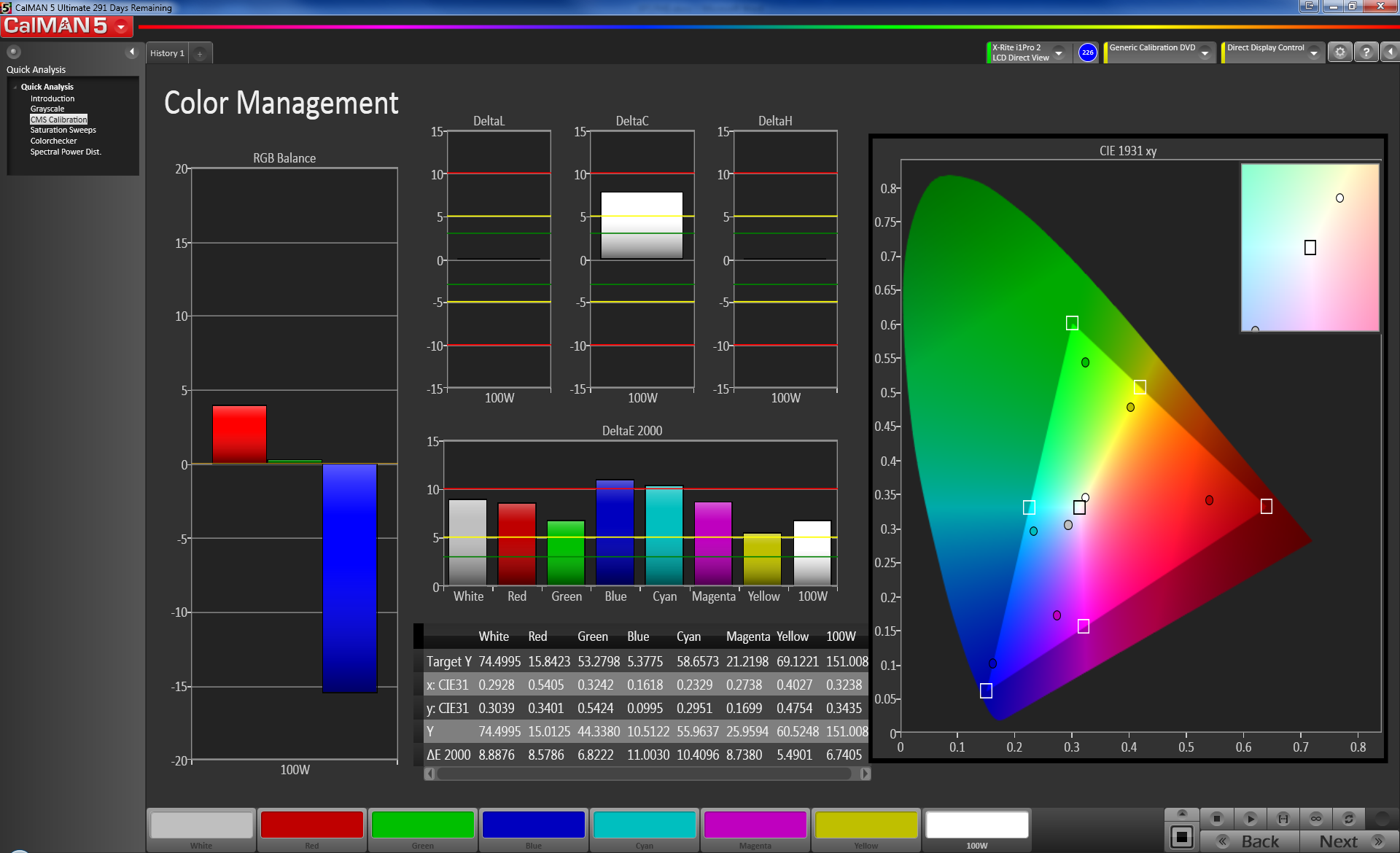Viewport: 1400px width, 853px height.
Task: Click the read single (play) icon
Action: 1250,819
